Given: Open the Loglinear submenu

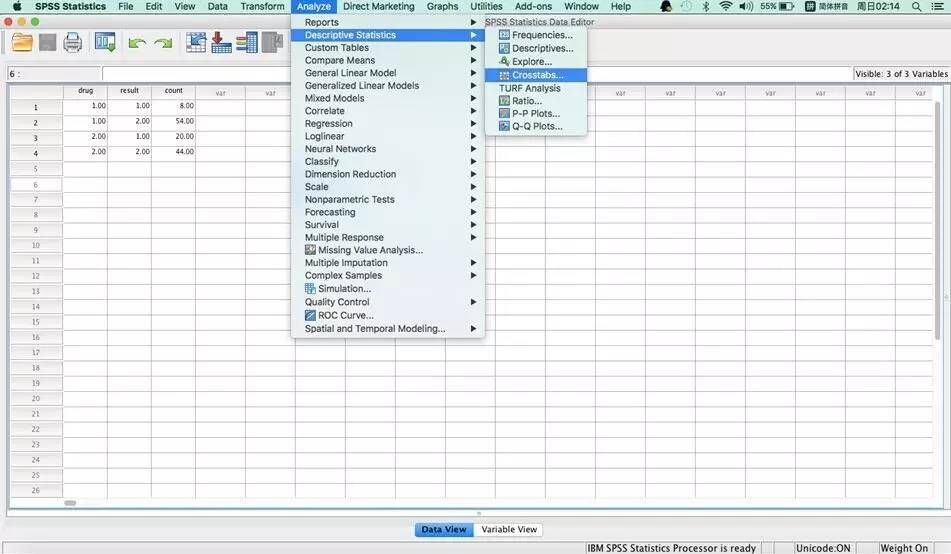Looking at the screenshot, I should pyautogui.click(x=388, y=136).
